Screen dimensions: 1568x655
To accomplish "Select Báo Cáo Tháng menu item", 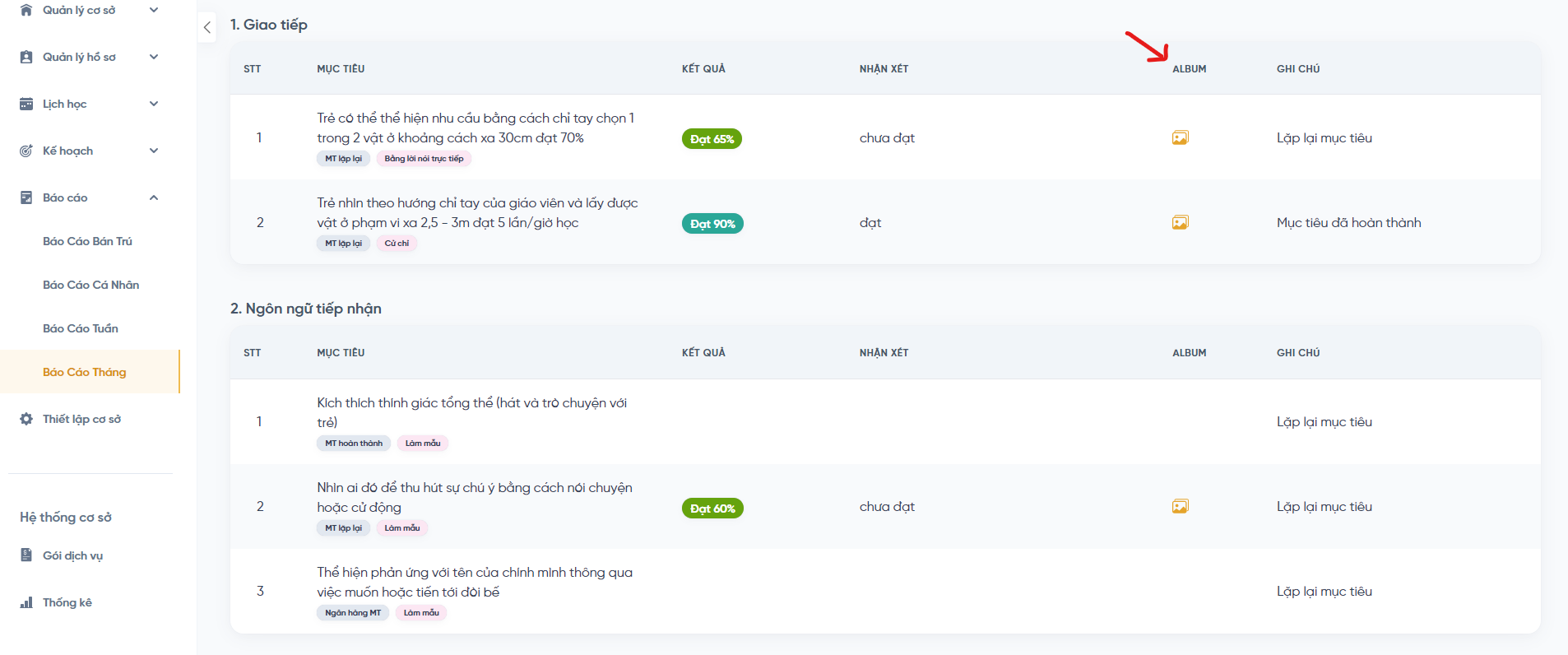I will (x=84, y=372).
